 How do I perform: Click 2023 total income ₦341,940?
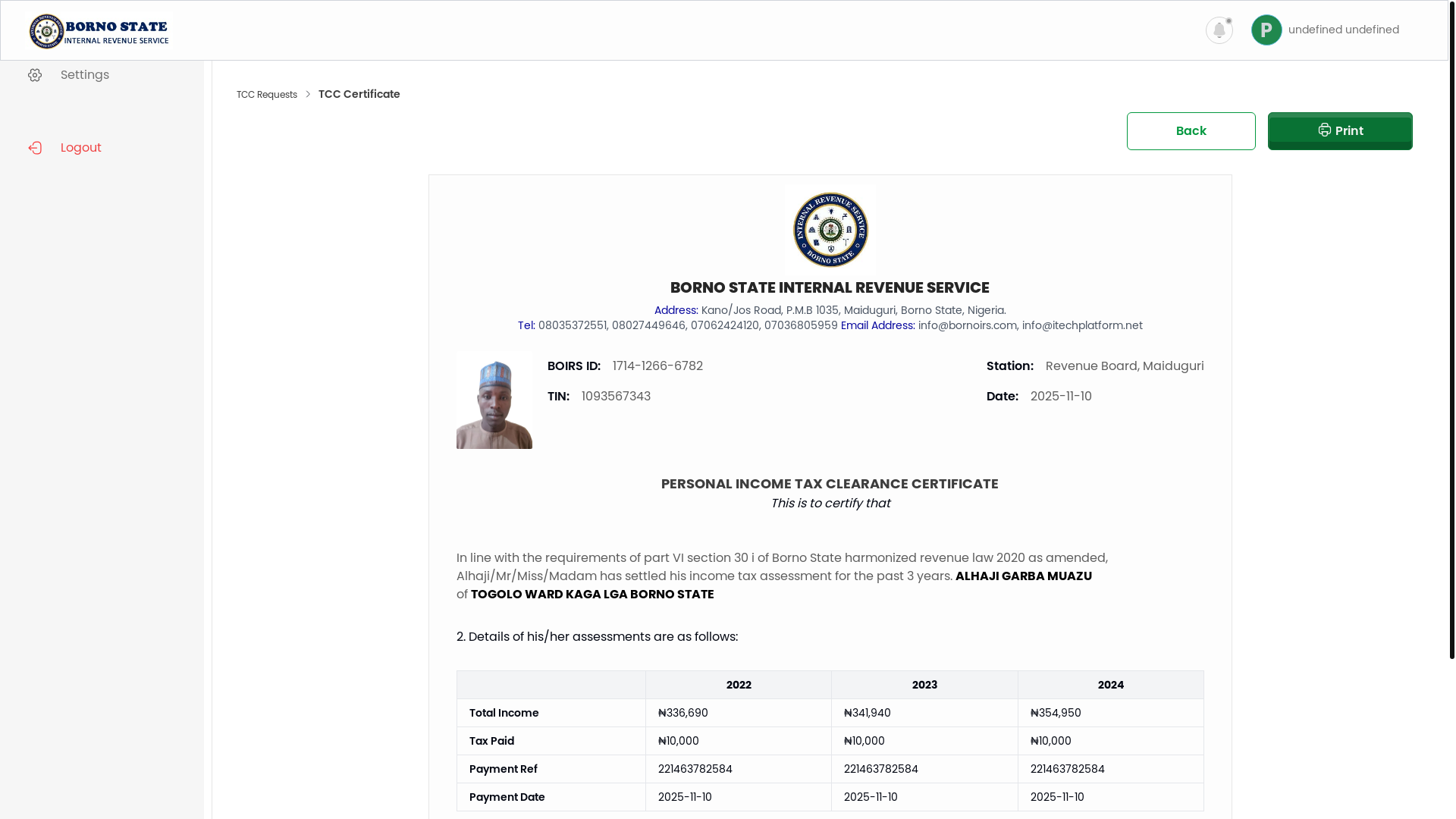pos(868,713)
